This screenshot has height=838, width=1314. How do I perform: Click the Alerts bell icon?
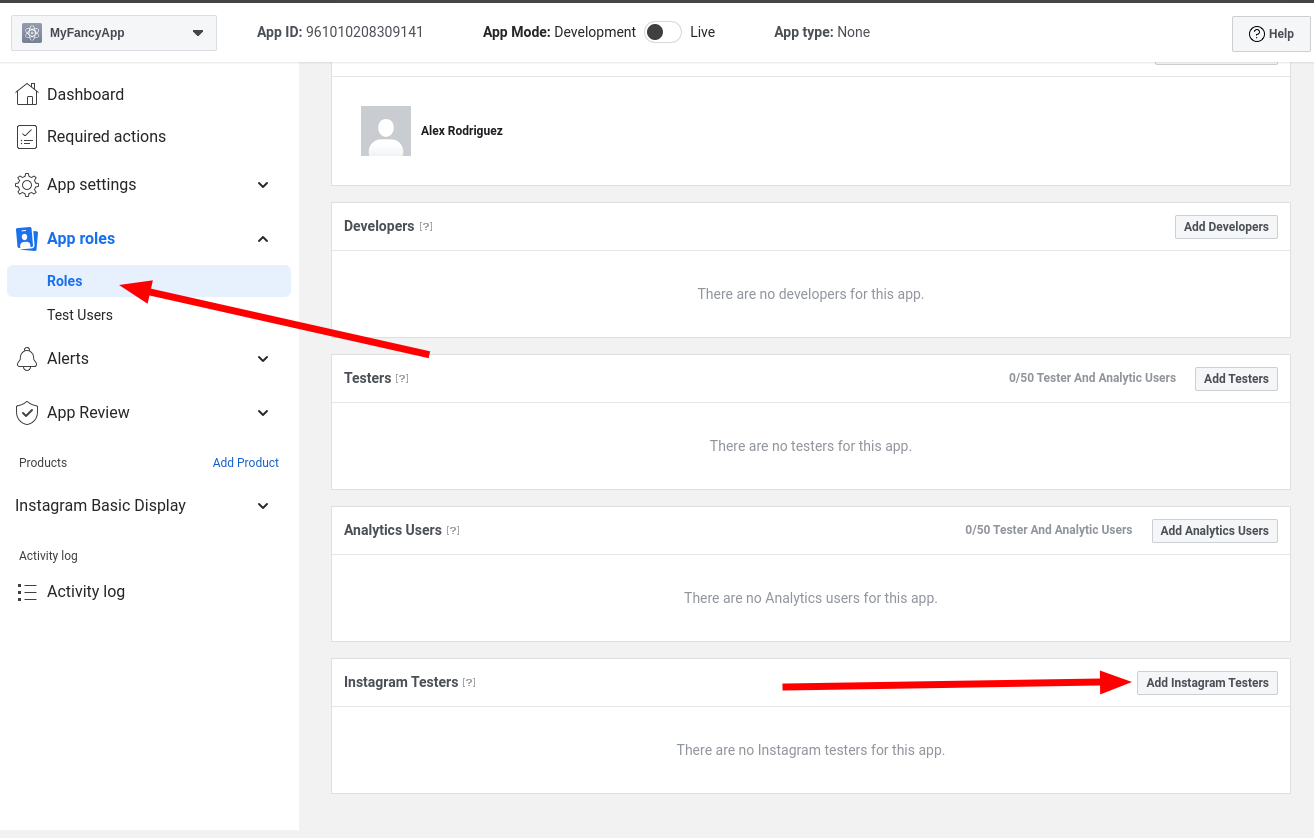click(x=27, y=359)
